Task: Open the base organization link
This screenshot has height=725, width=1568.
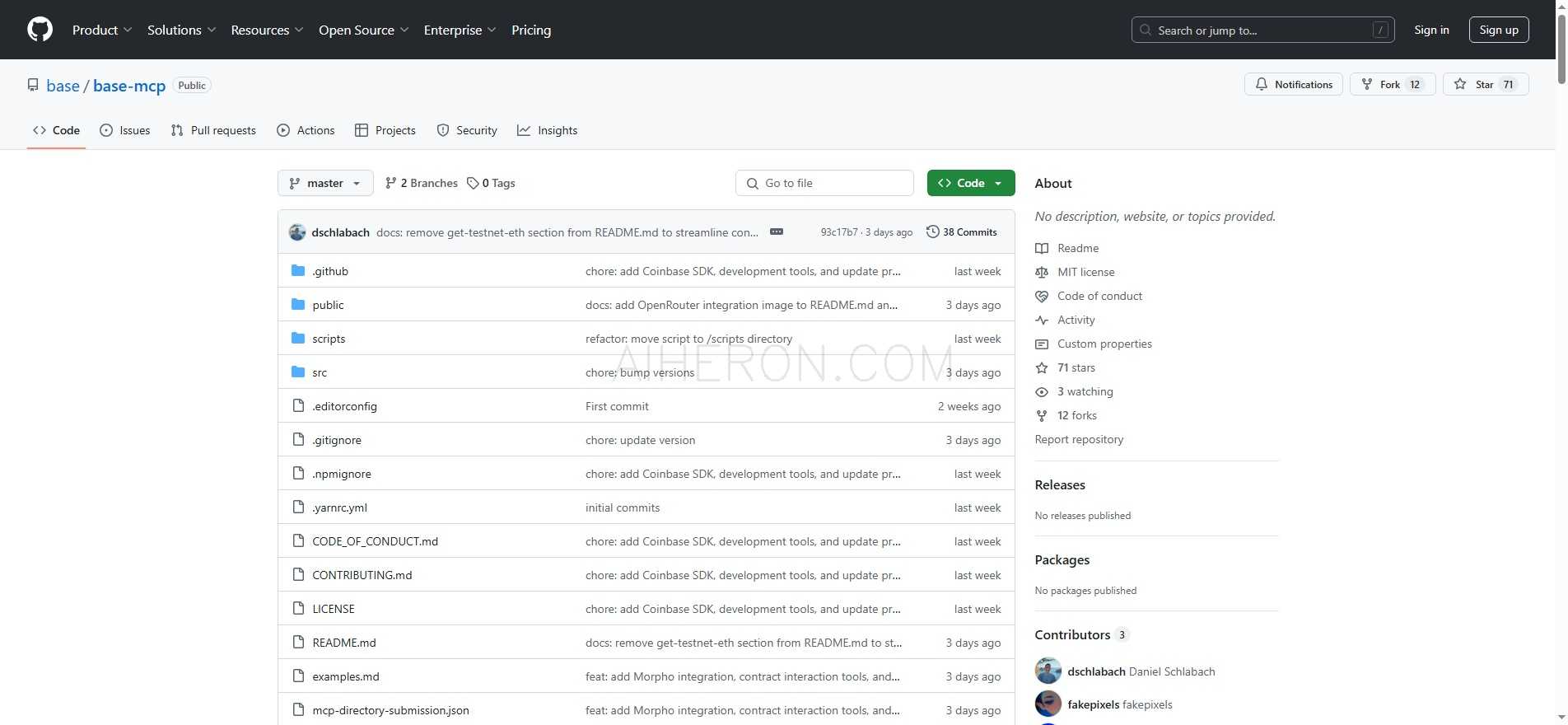Action: coord(63,86)
